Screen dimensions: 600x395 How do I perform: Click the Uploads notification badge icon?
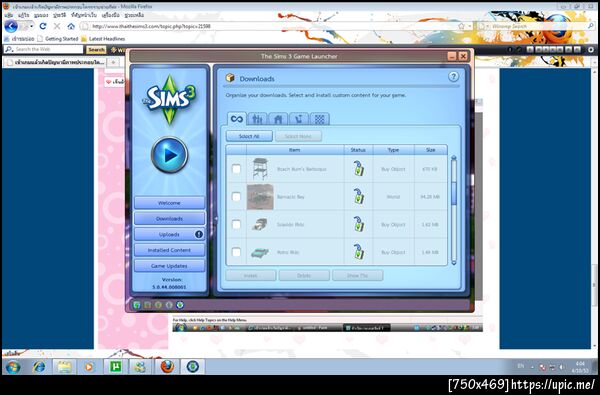click(199, 234)
